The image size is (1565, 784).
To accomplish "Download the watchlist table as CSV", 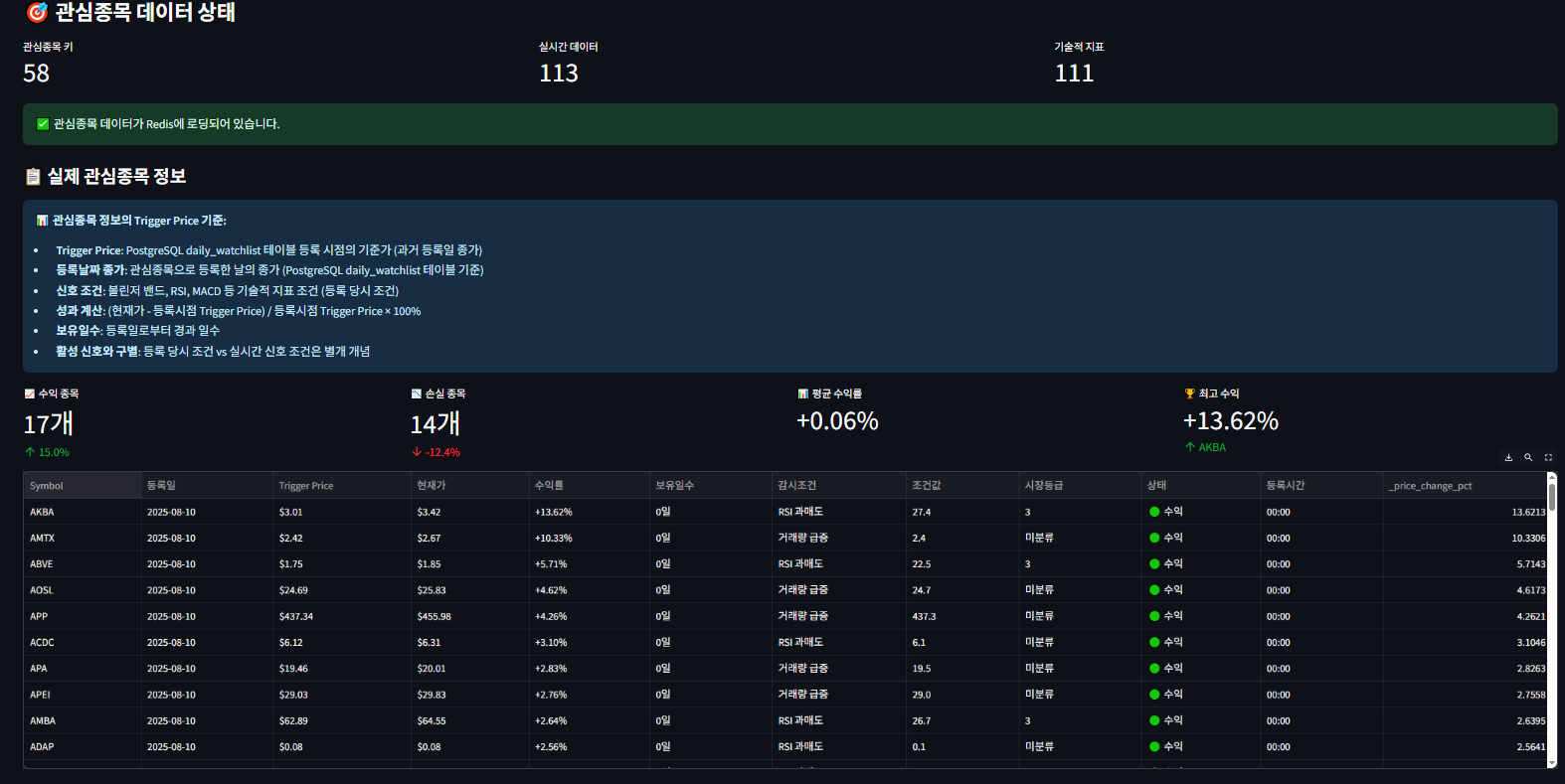I will click(1508, 458).
